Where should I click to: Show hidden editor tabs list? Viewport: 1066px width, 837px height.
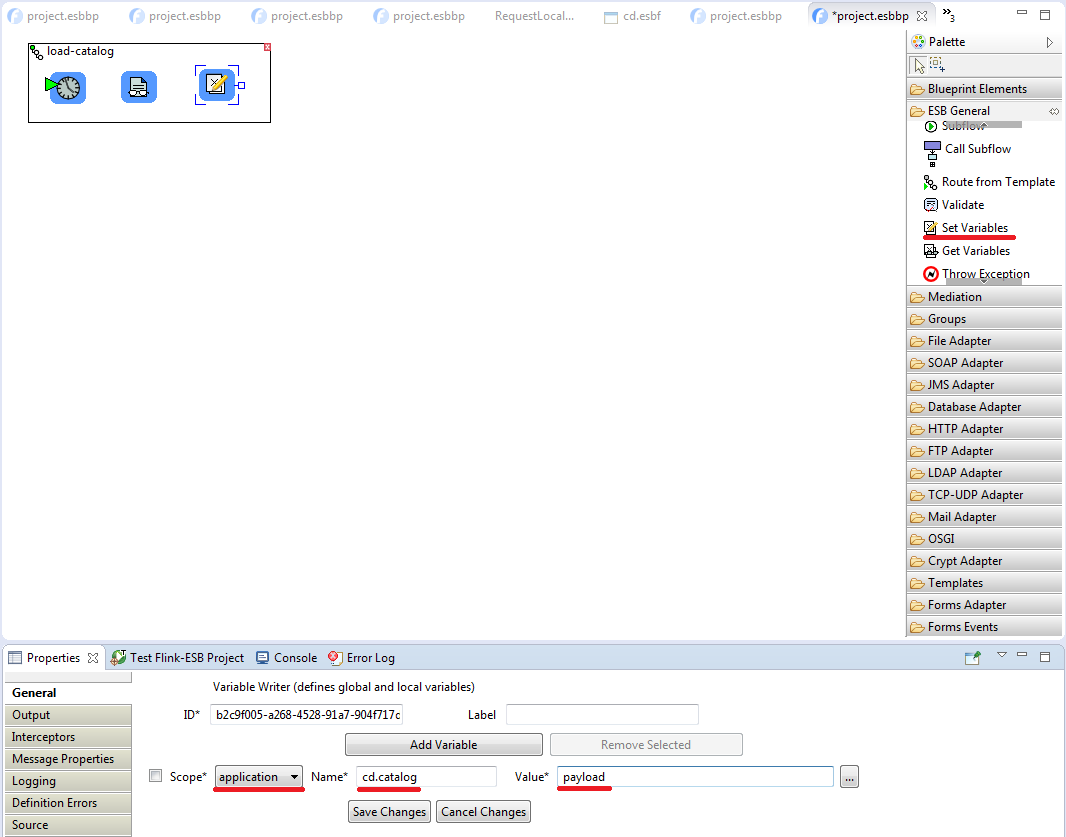[949, 15]
